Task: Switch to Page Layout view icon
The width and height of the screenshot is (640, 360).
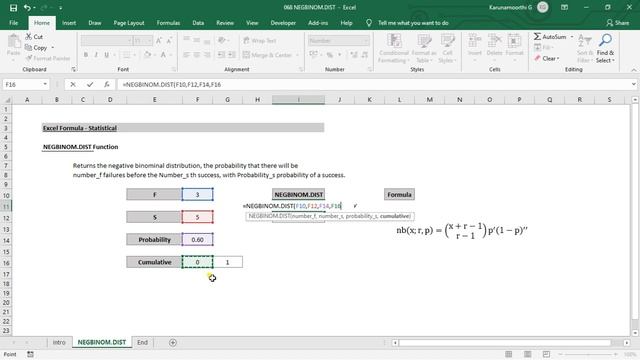Action: (x=527, y=354)
